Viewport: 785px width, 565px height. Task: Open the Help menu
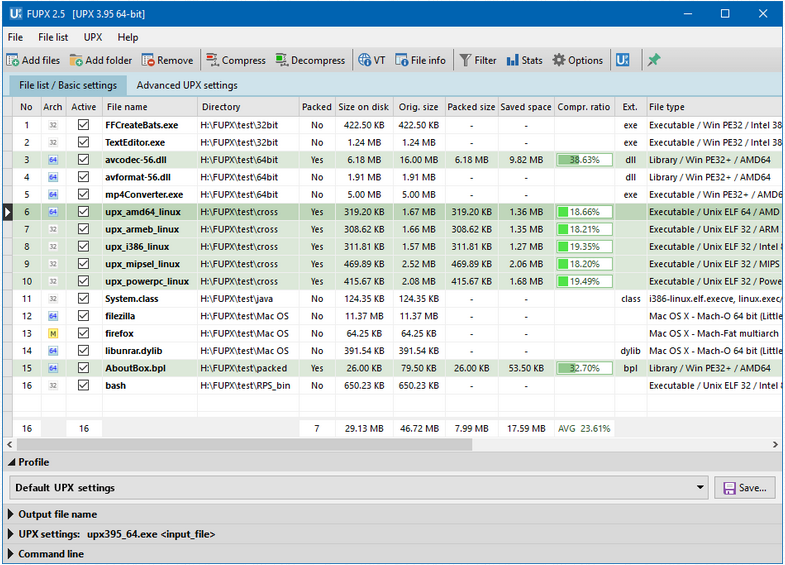[x=128, y=38]
